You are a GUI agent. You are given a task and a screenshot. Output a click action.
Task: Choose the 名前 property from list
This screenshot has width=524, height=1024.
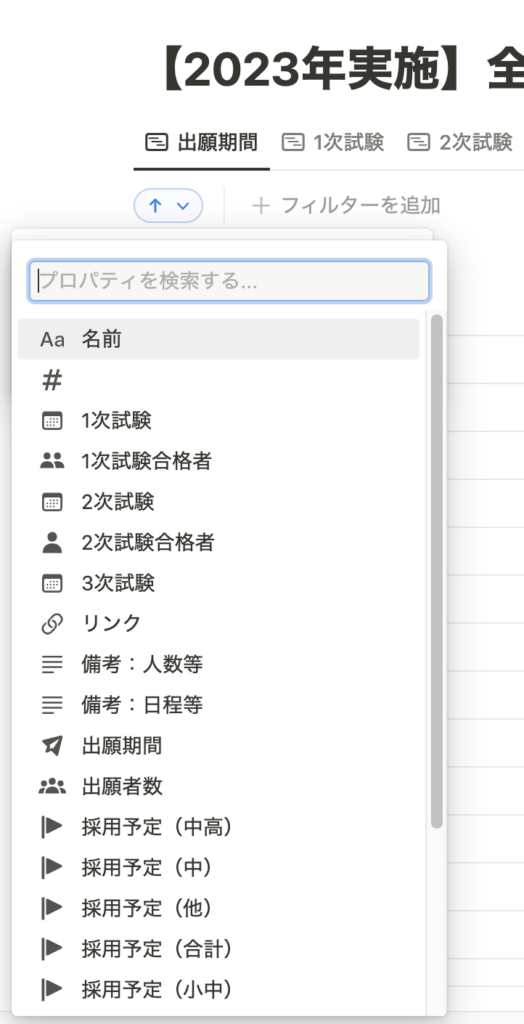[218, 339]
